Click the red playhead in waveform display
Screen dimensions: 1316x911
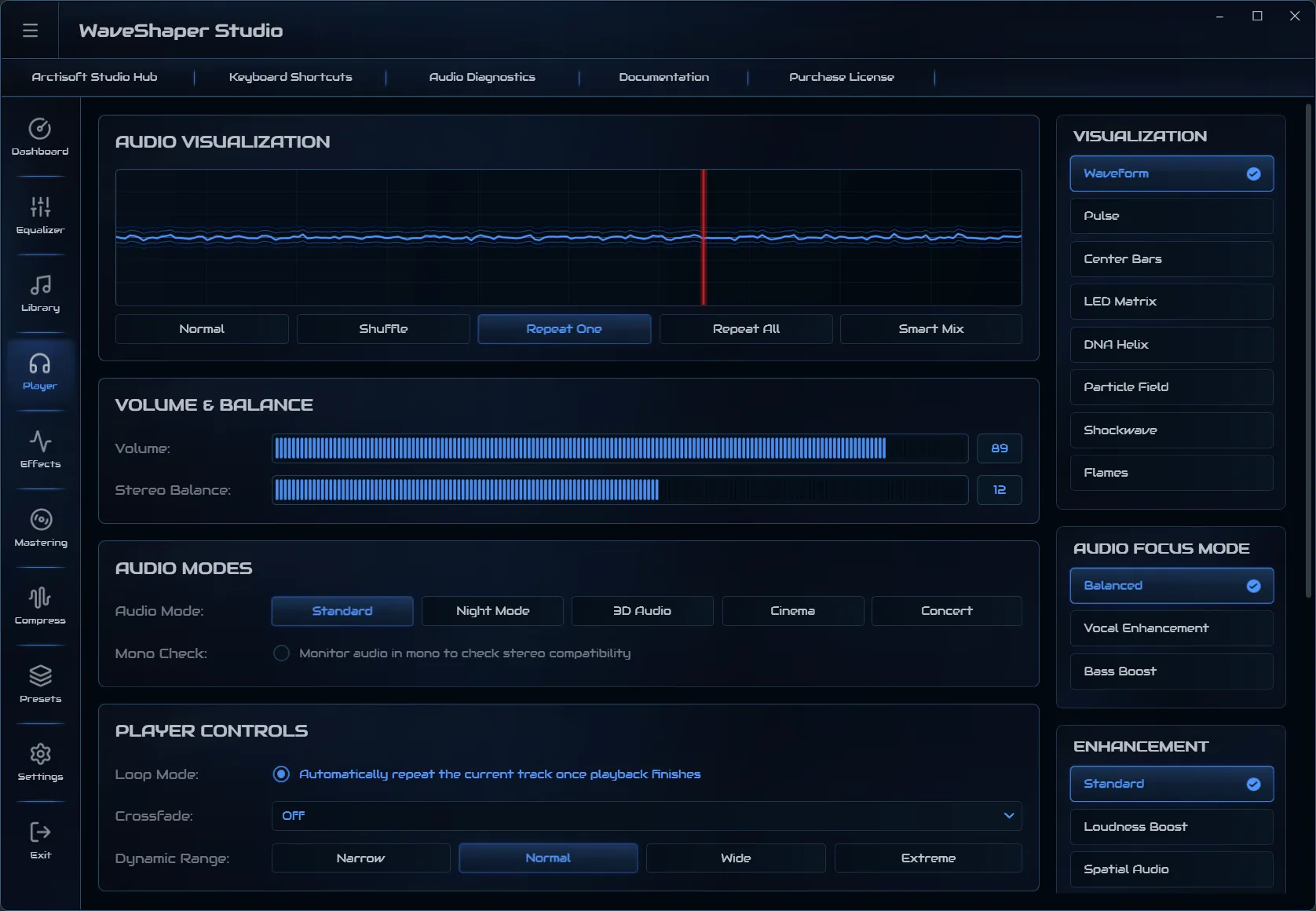(704, 237)
